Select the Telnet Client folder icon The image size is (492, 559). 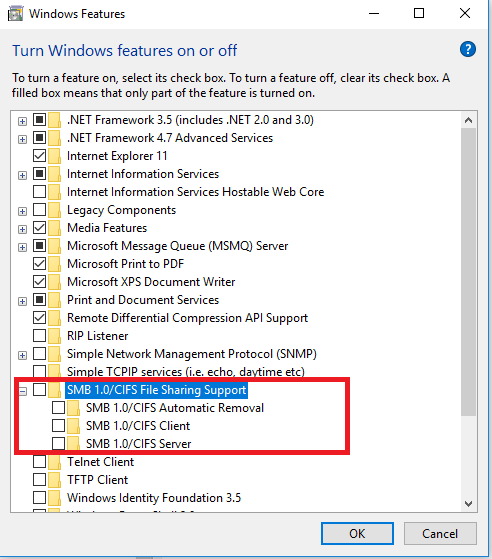click(55, 462)
